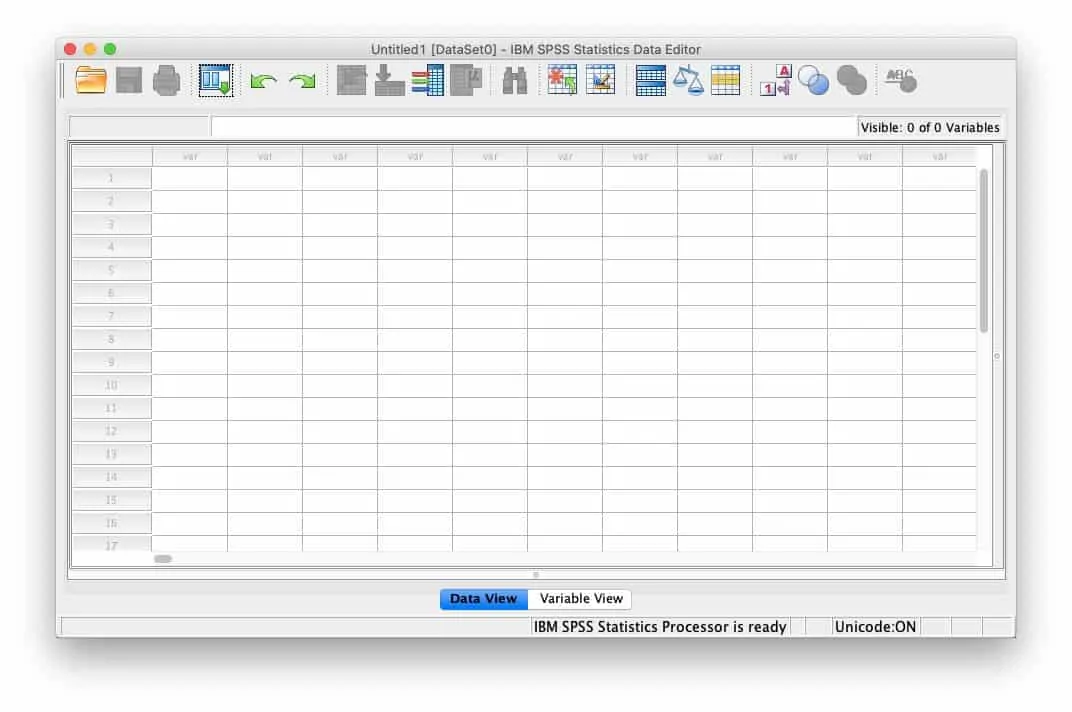Click the vertical scrollbar of the data grid
The image size is (1072, 712).
984,250
